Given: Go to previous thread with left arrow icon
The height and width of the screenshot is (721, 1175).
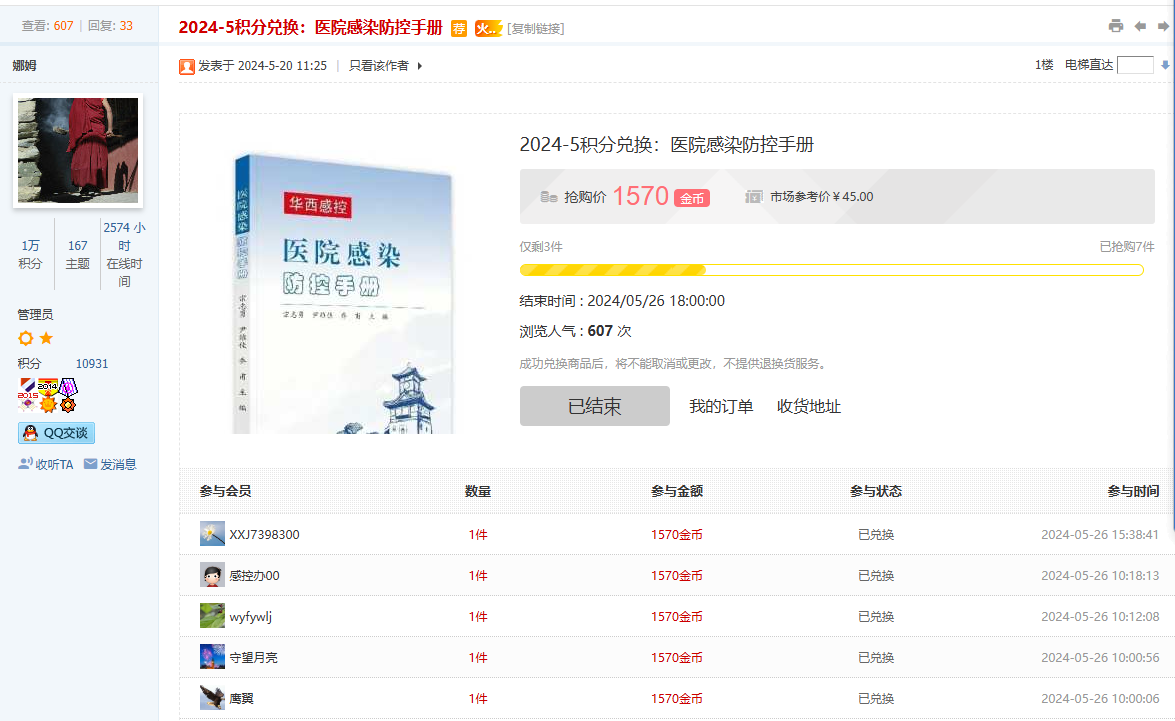Looking at the screenshot, I should click(1140, 27).
